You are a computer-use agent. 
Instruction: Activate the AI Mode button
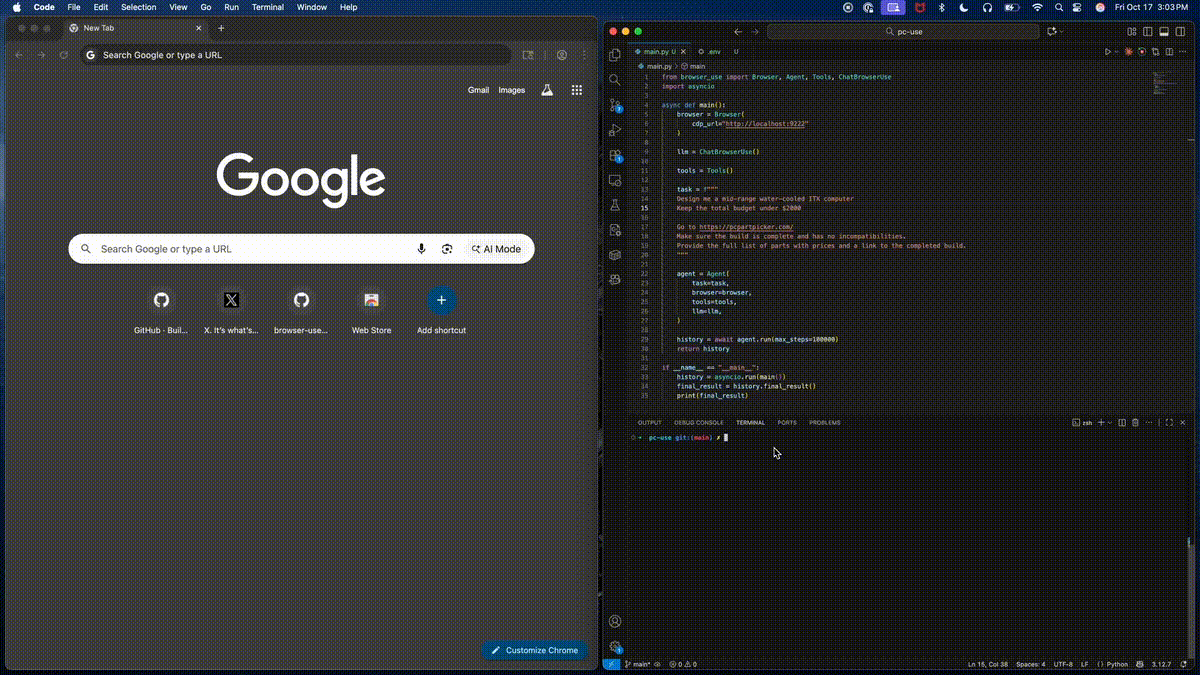coord(497,249)
